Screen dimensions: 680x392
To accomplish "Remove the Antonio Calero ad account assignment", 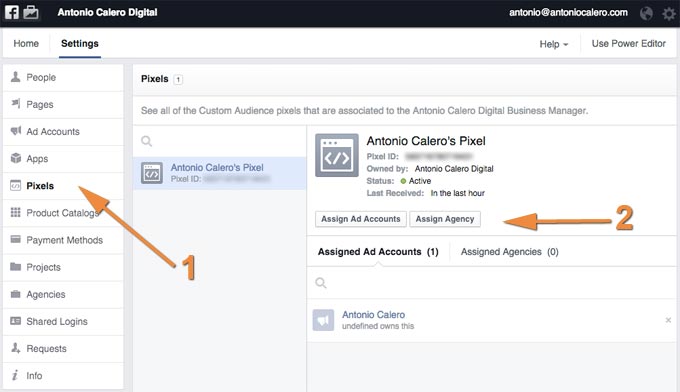I will 668,320.
